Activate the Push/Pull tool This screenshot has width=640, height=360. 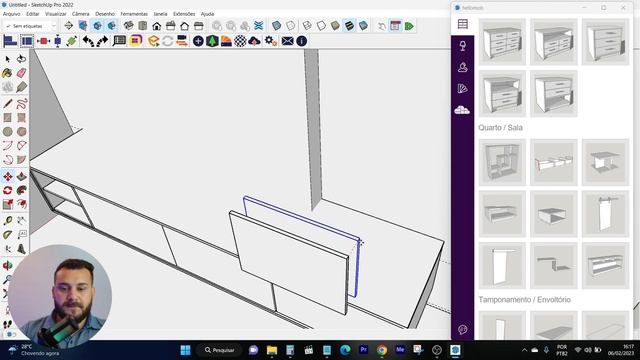coord(22,176)
